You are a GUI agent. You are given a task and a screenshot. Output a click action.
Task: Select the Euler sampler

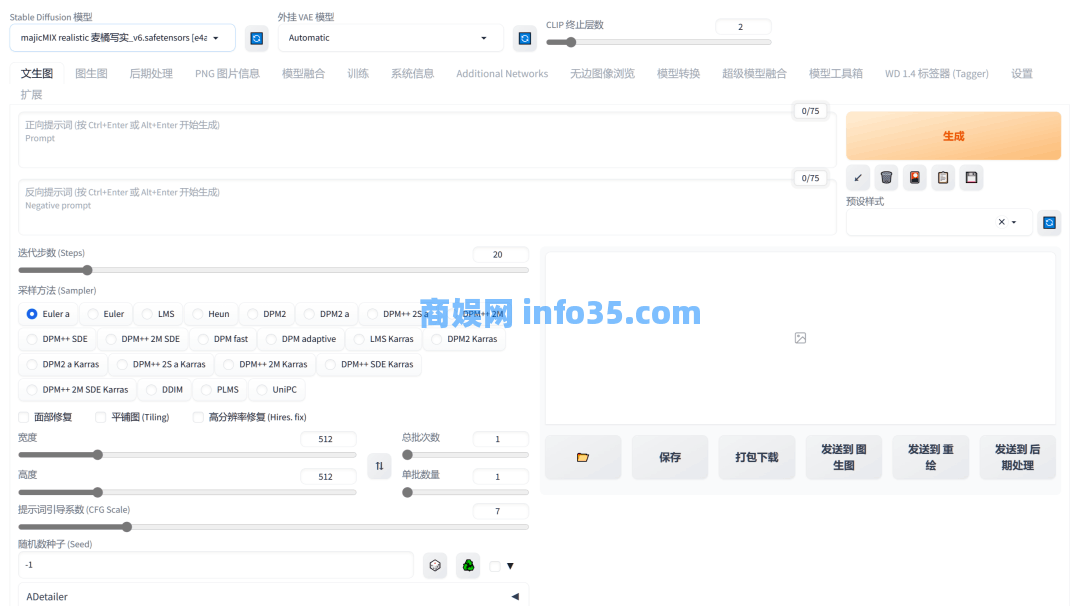pyautogui.click(x=106, y=314)
